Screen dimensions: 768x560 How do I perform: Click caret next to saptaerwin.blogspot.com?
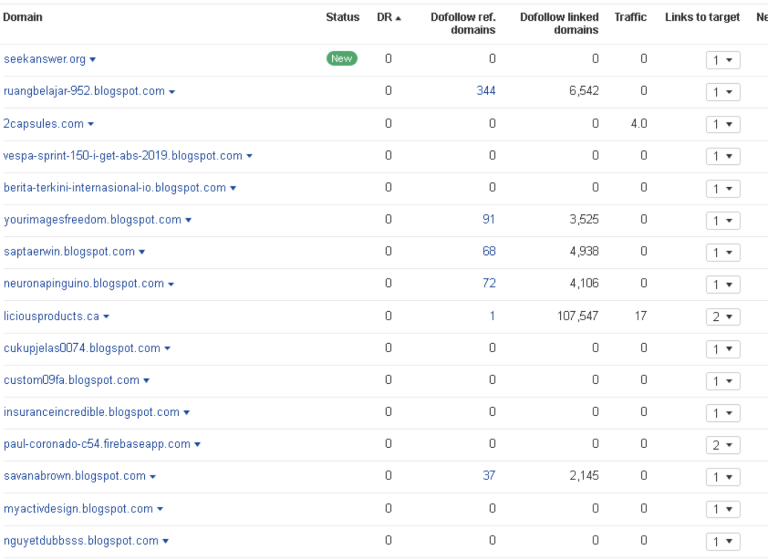pyautogui.click(x=142, y=252)
